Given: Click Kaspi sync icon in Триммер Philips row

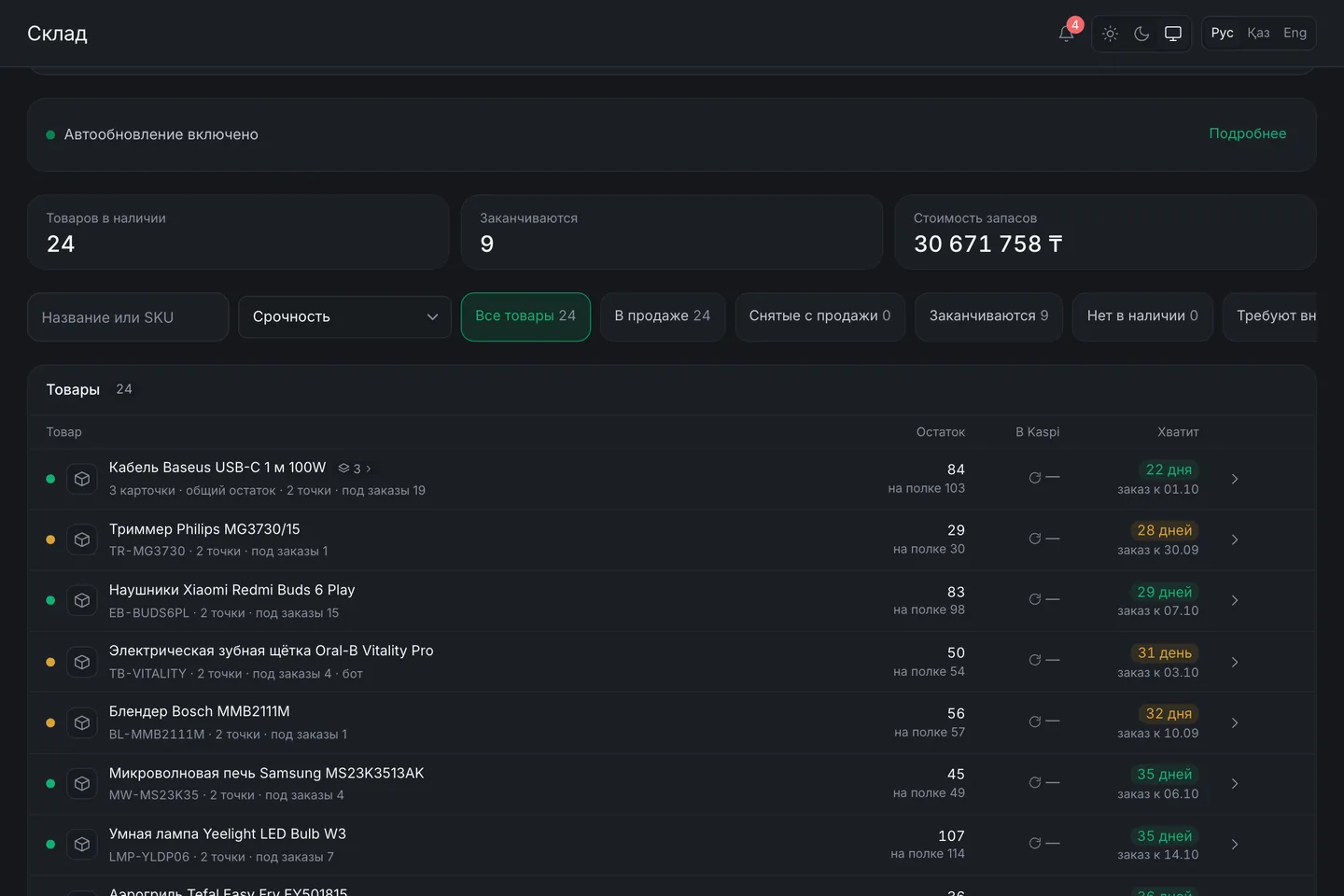Looking at the screenshot, I should (x=1035, y=539).
